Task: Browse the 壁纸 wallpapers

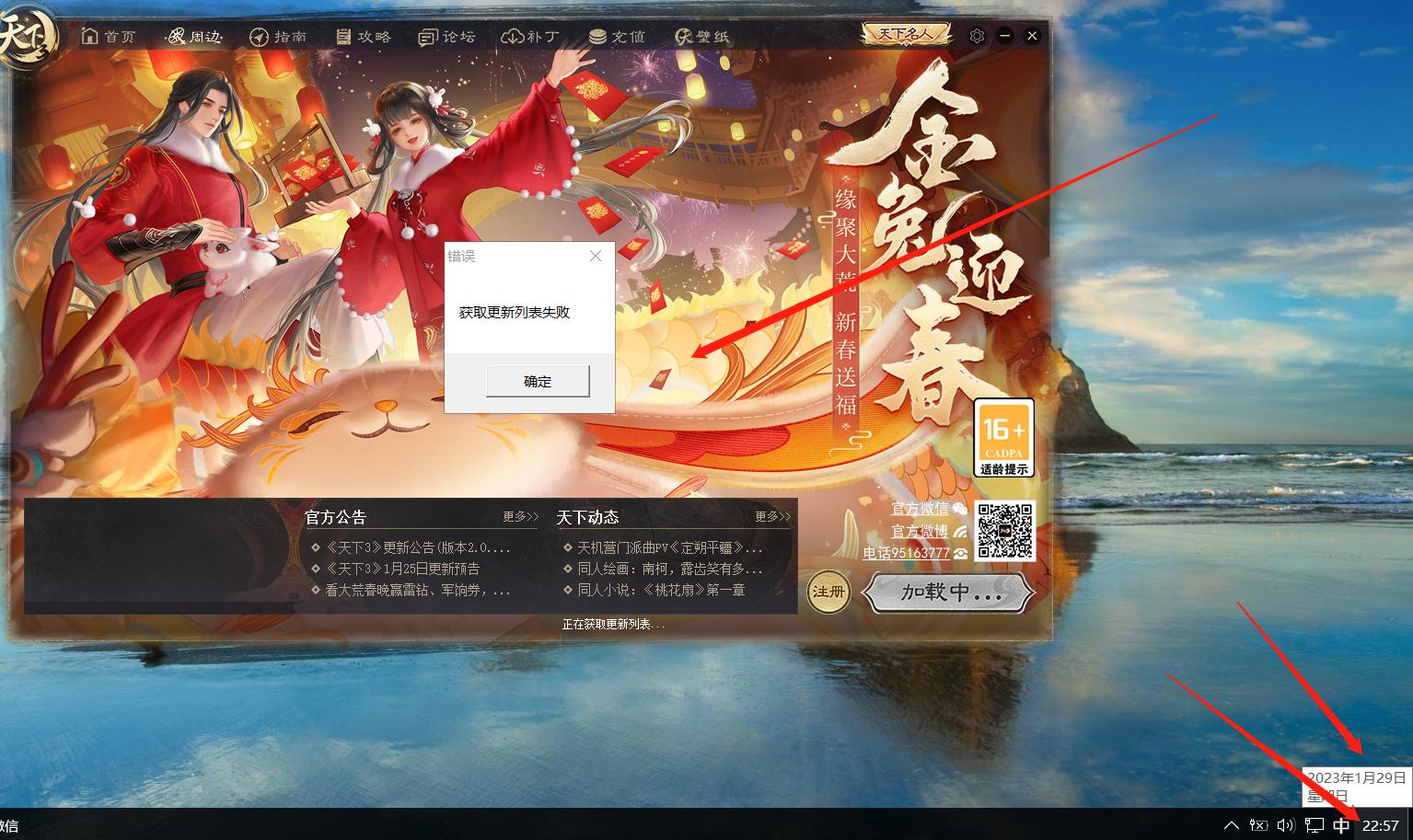Action: [x=702, y=37]
